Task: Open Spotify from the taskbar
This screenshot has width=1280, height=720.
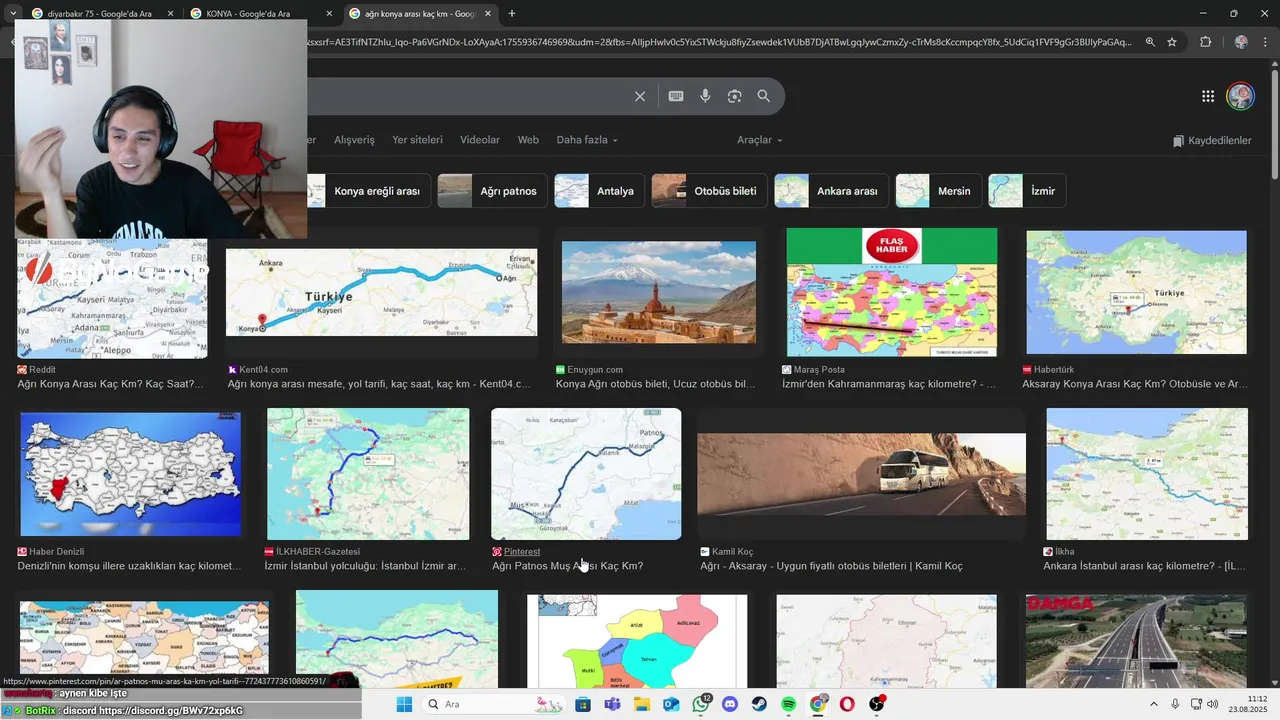Action: (788, 704)
